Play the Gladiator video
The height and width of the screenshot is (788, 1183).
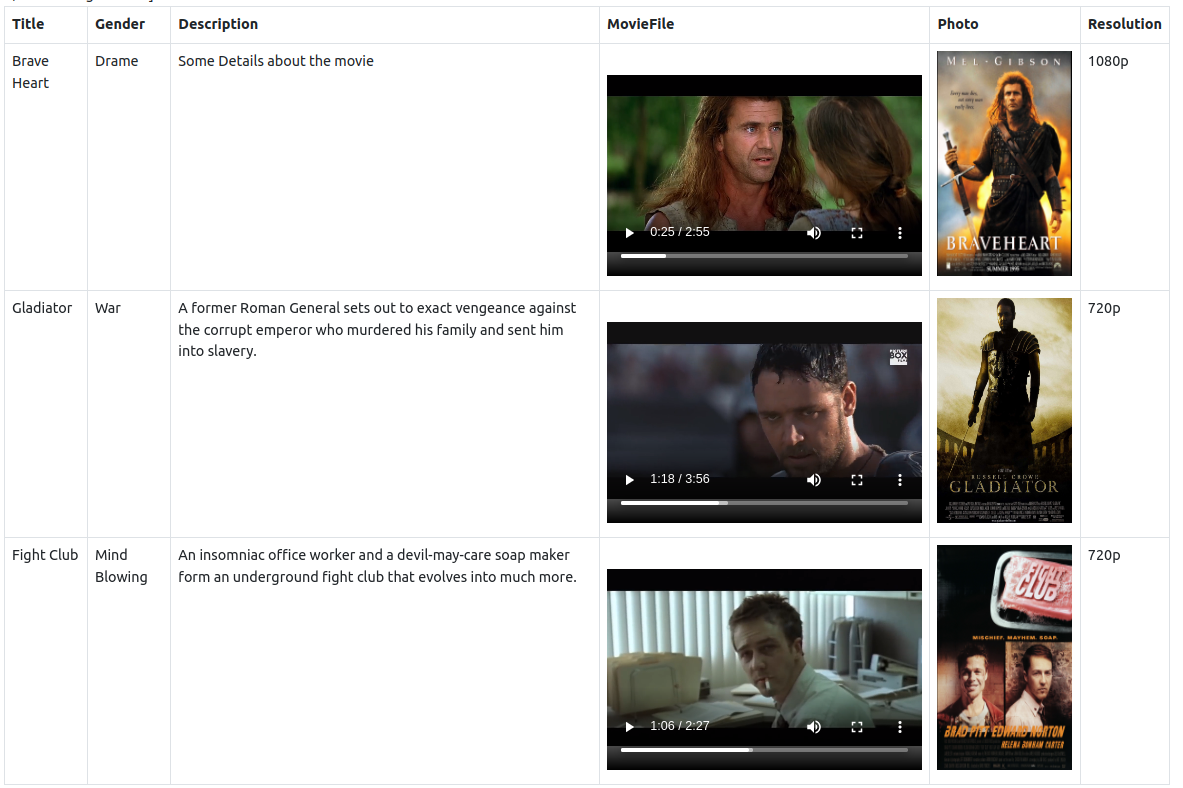coord(629,479)
